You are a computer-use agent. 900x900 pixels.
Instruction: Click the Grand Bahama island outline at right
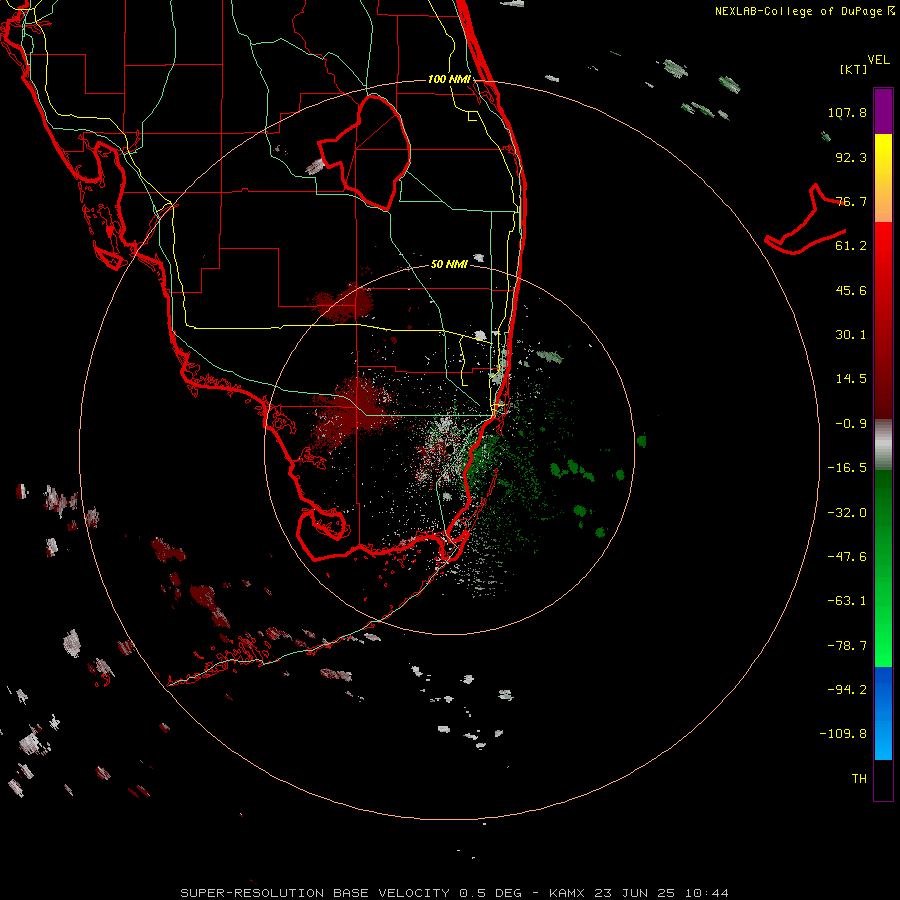806,219
